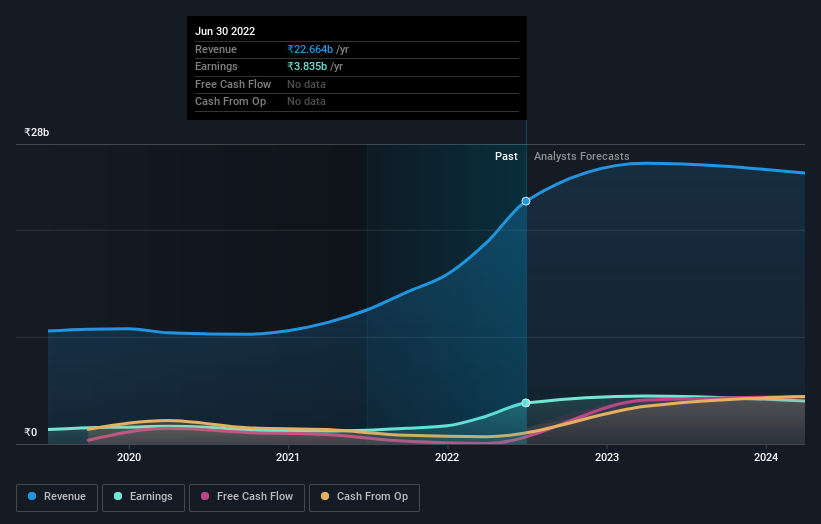Screen dimensions: 821x524
Task: Toggle the Earnings legend series
Action: pyautogui.click(x=143, y=497)
